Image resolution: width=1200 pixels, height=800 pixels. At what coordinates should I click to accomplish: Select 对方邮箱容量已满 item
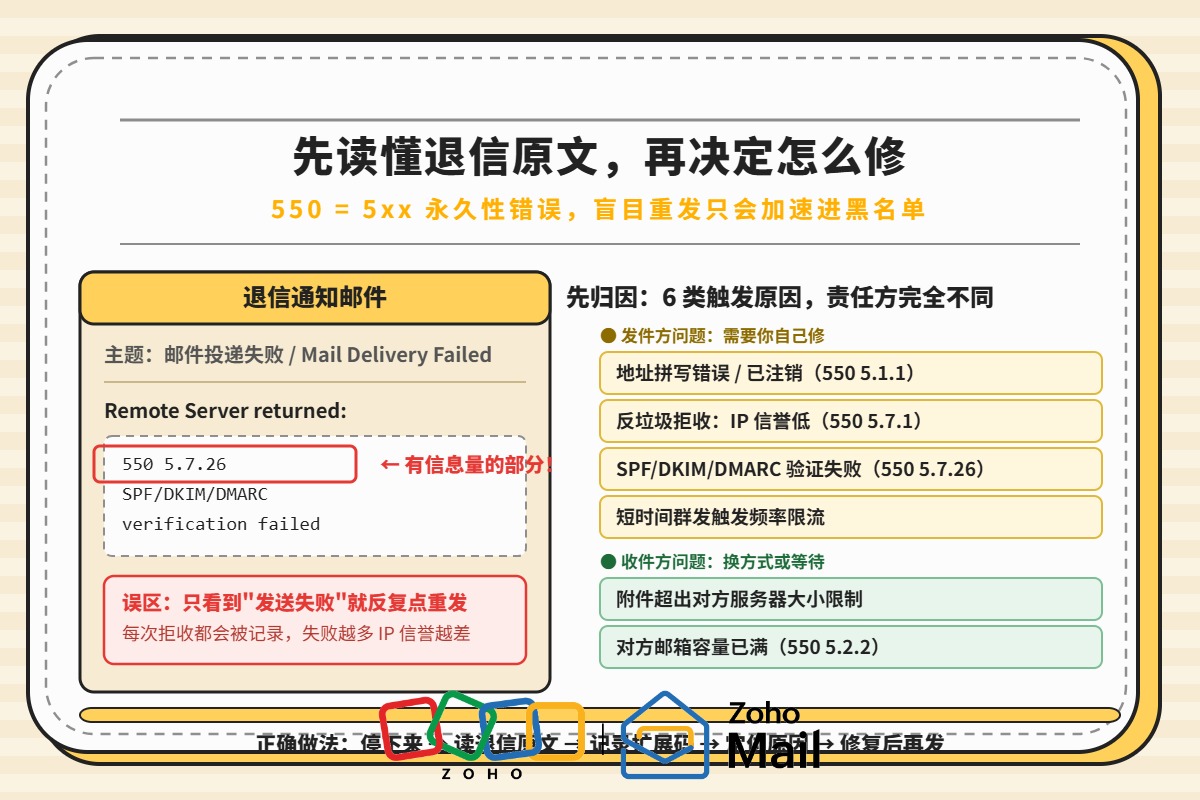(x=851, y=647)
